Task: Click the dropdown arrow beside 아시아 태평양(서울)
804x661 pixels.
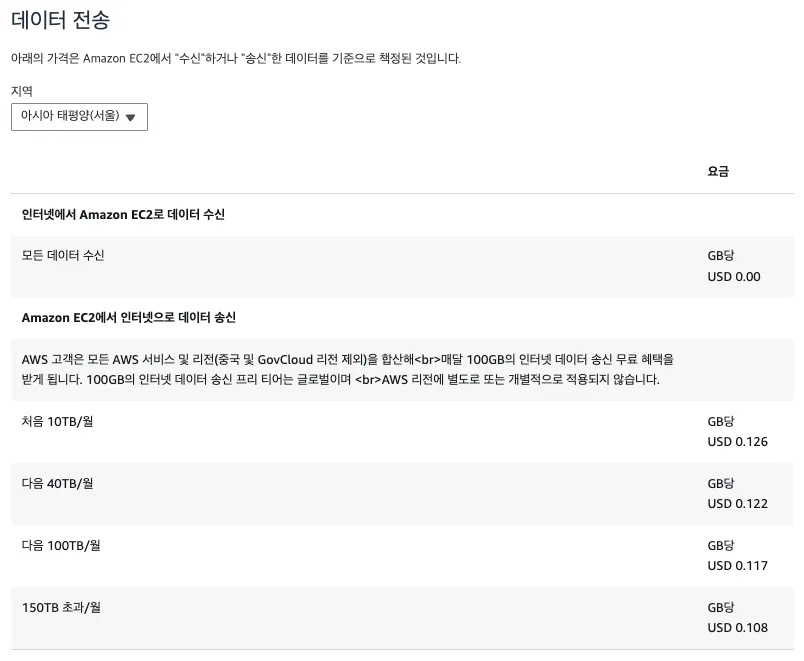Action: [131, 117]
